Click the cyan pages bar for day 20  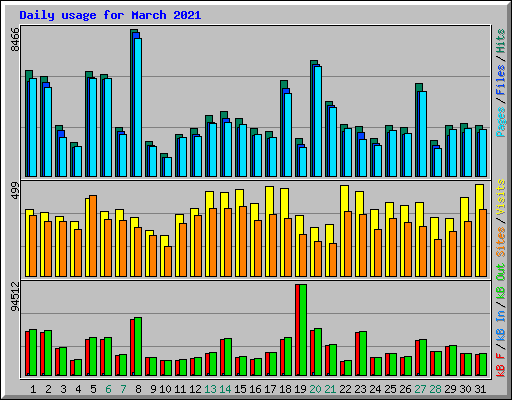point(318,121)
